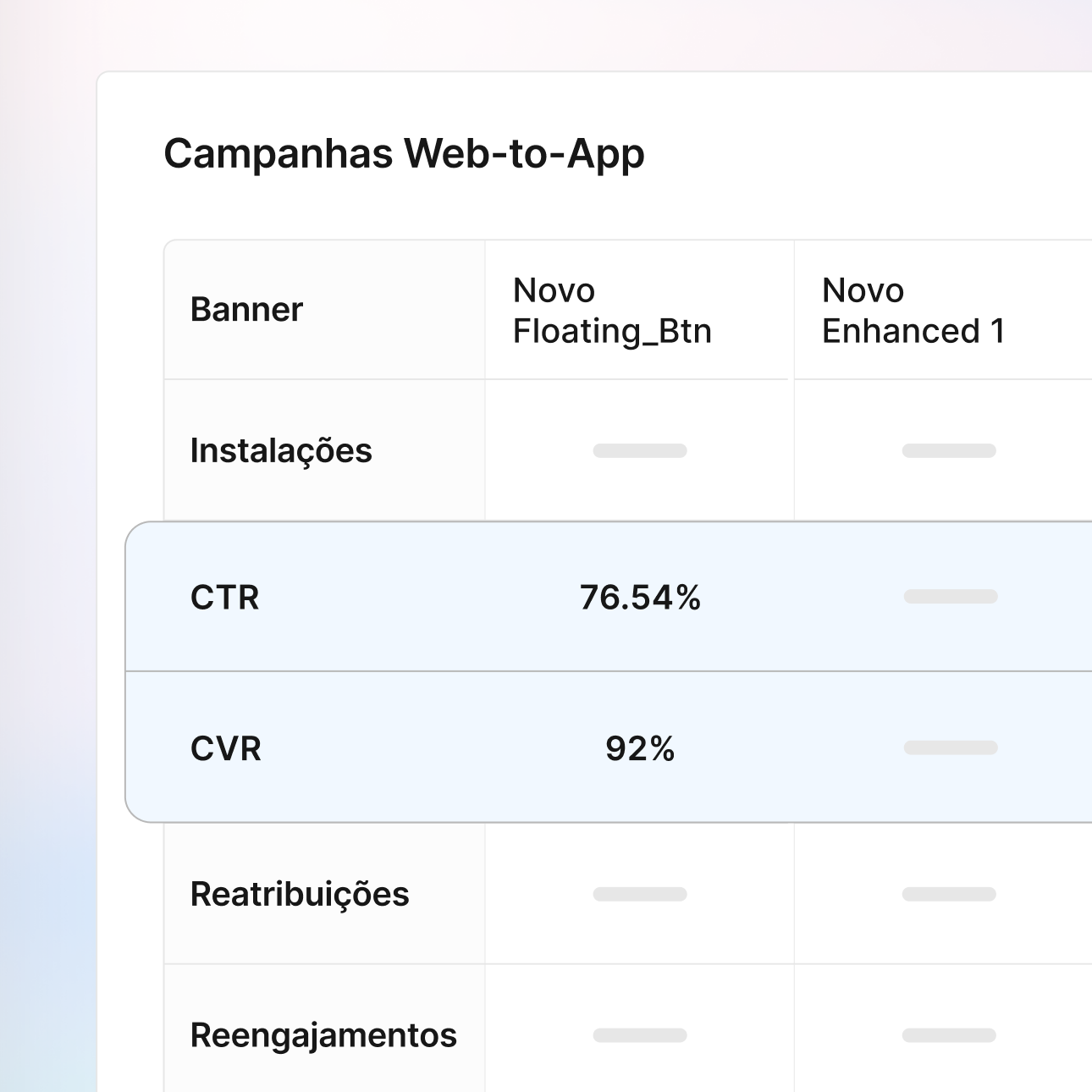Click the Reengajamentos row label
Viewport: 1092px width, 1092px height.
click(323, 1035)
